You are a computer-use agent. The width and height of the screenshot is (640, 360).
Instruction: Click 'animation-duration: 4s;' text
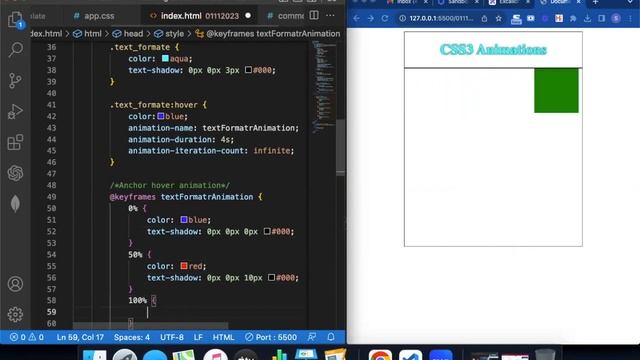coord(181,139)
